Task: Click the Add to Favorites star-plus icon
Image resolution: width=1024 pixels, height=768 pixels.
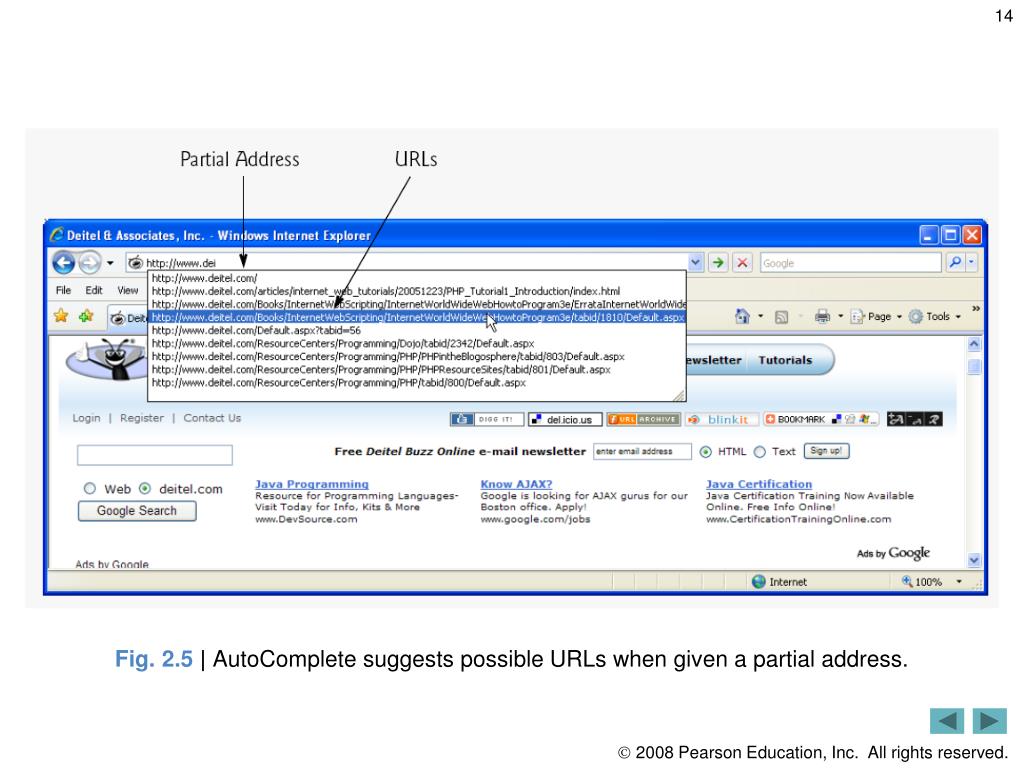Action: pos(86,316)
